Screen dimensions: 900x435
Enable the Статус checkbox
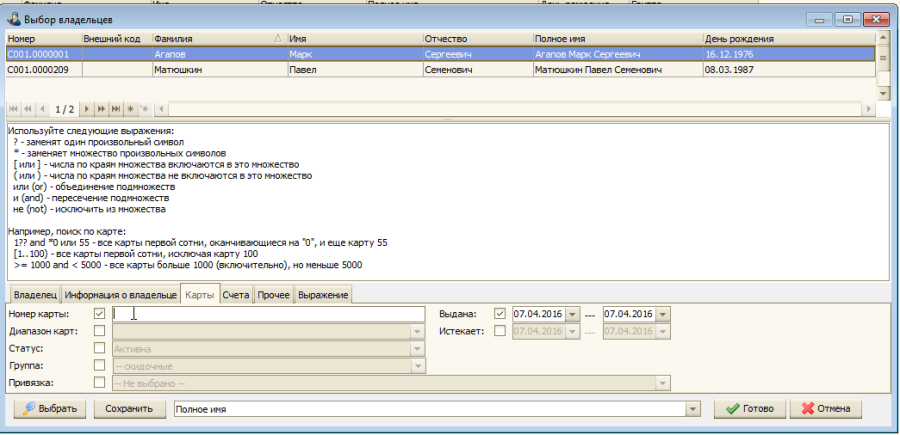[99, 348]
